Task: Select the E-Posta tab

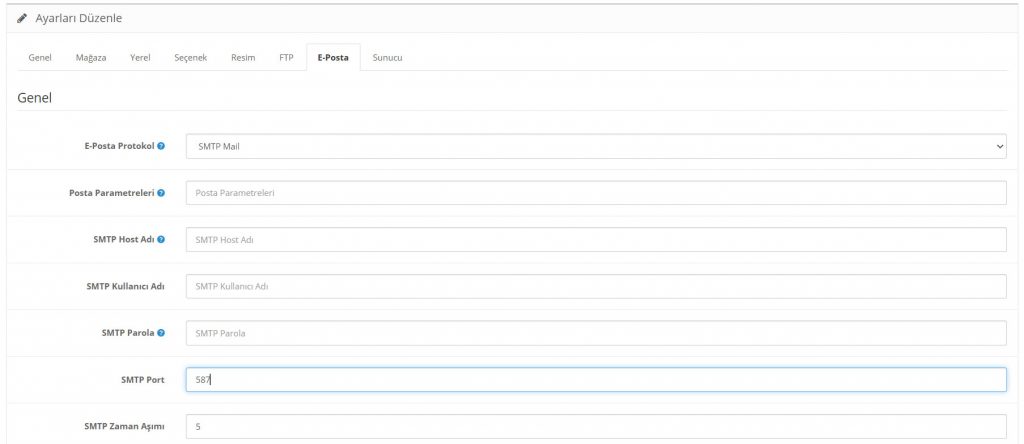Action: pyautogui.click(x=333, y=57)
